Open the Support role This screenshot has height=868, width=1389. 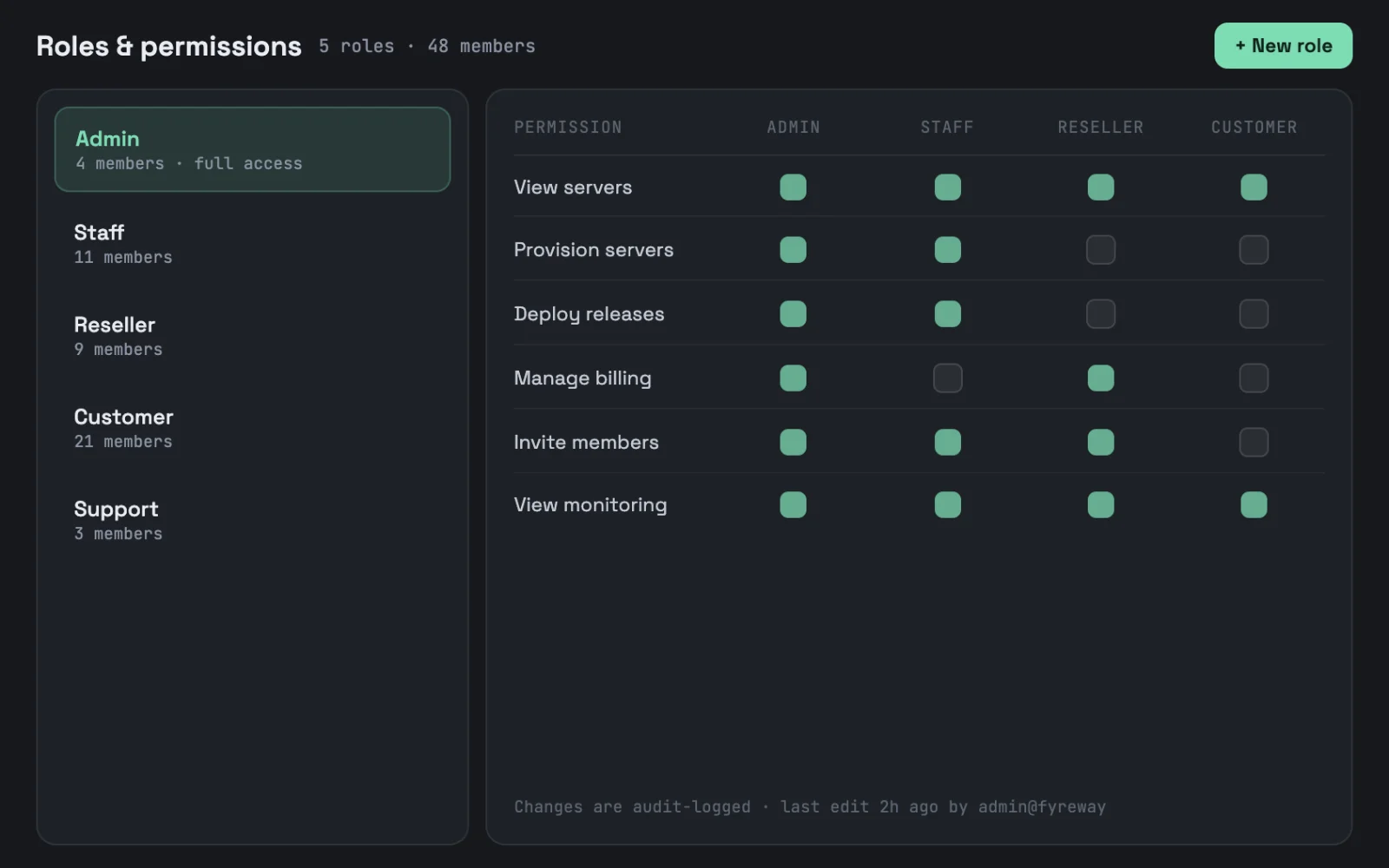coord(253,520)
